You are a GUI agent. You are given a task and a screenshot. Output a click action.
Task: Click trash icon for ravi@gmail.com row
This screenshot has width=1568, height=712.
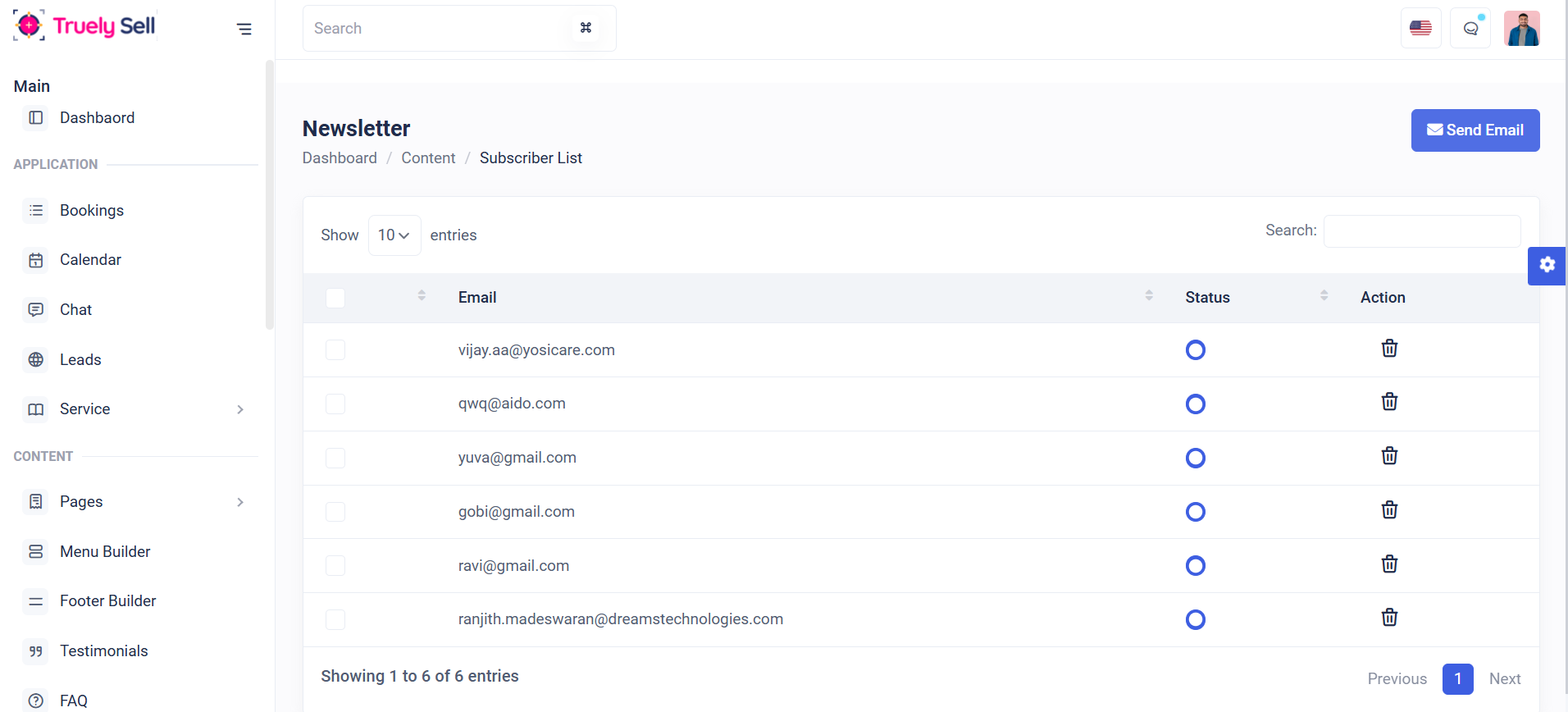[1389, 564]
